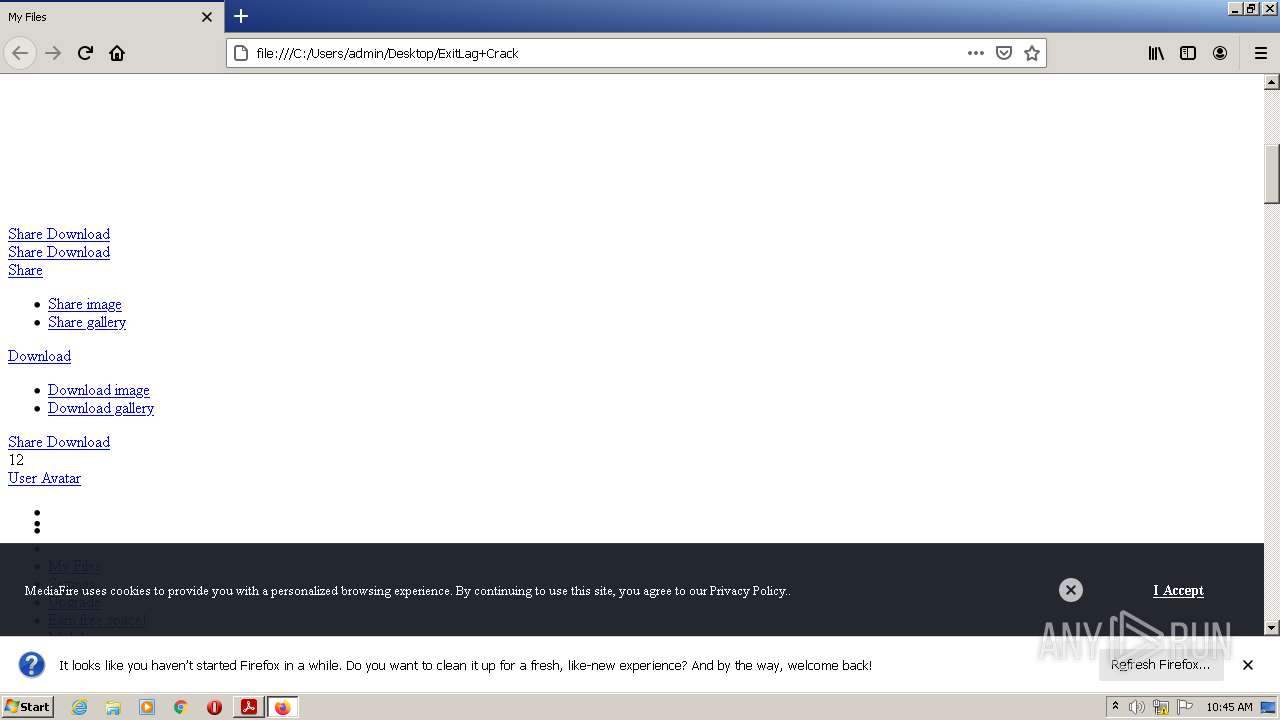Open network status tray icon

click(1161, 707)
